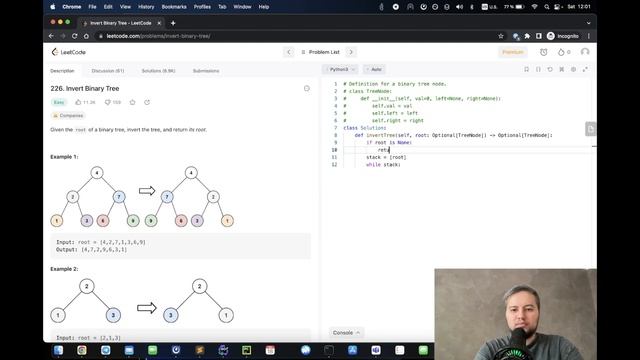Click the star favorite icon under title

click(133, 102)
